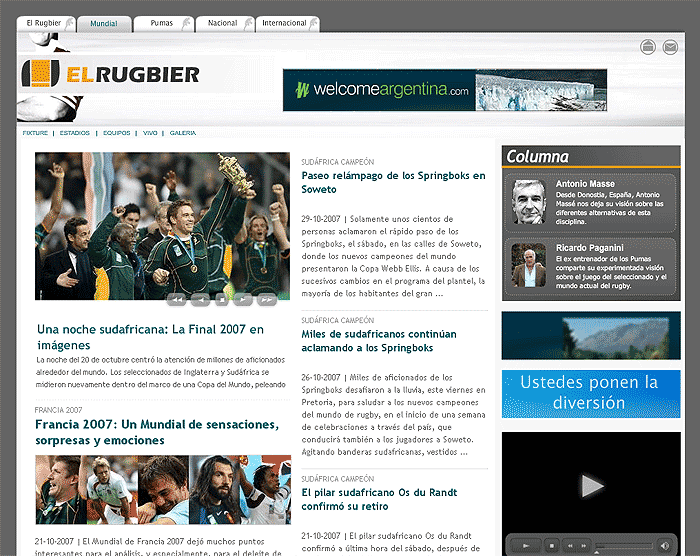Skip to first slide in photo gallery
Screen dimensions: 700x556
coord(177,299)
